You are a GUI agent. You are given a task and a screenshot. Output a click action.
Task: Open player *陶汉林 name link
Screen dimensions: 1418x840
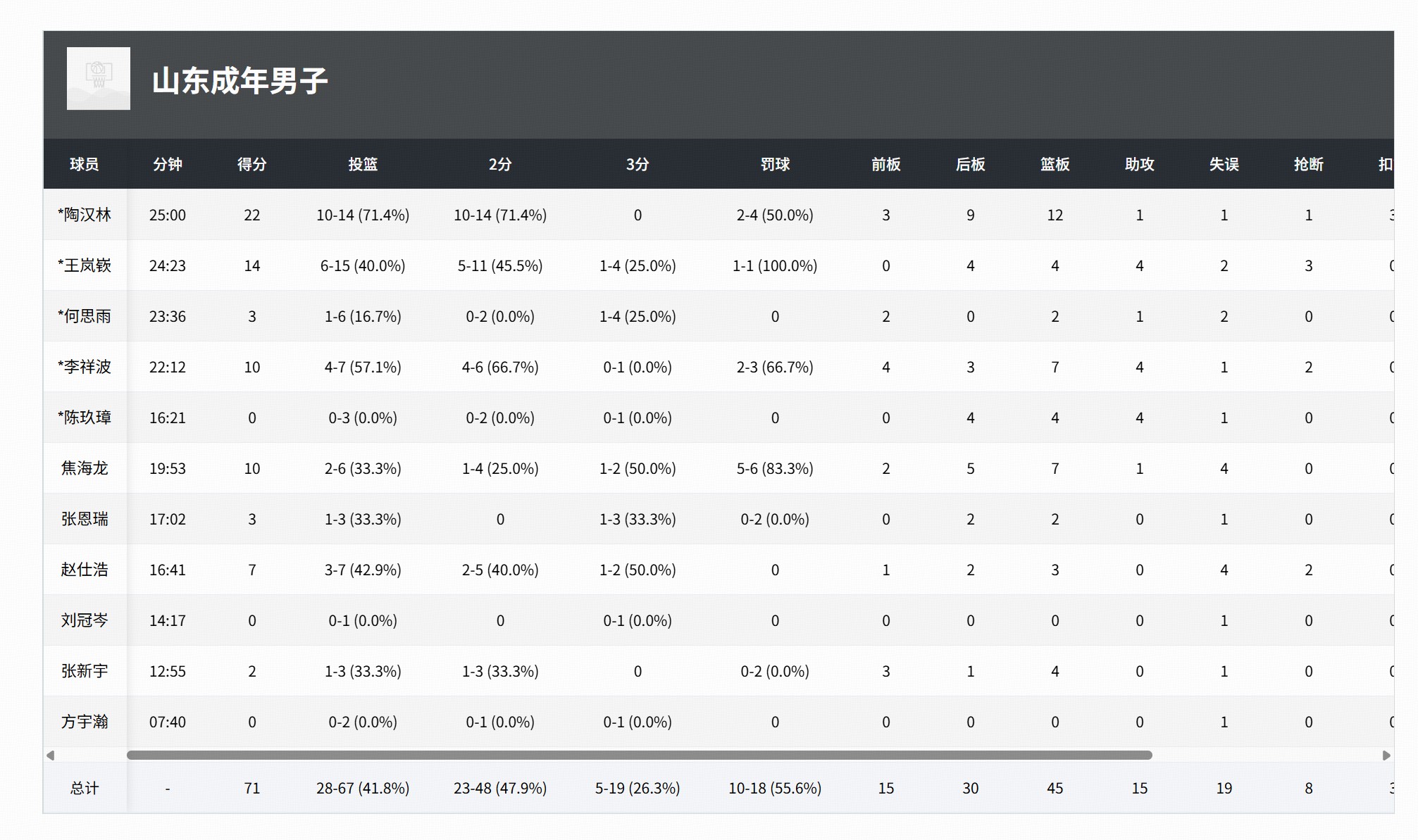85,215
